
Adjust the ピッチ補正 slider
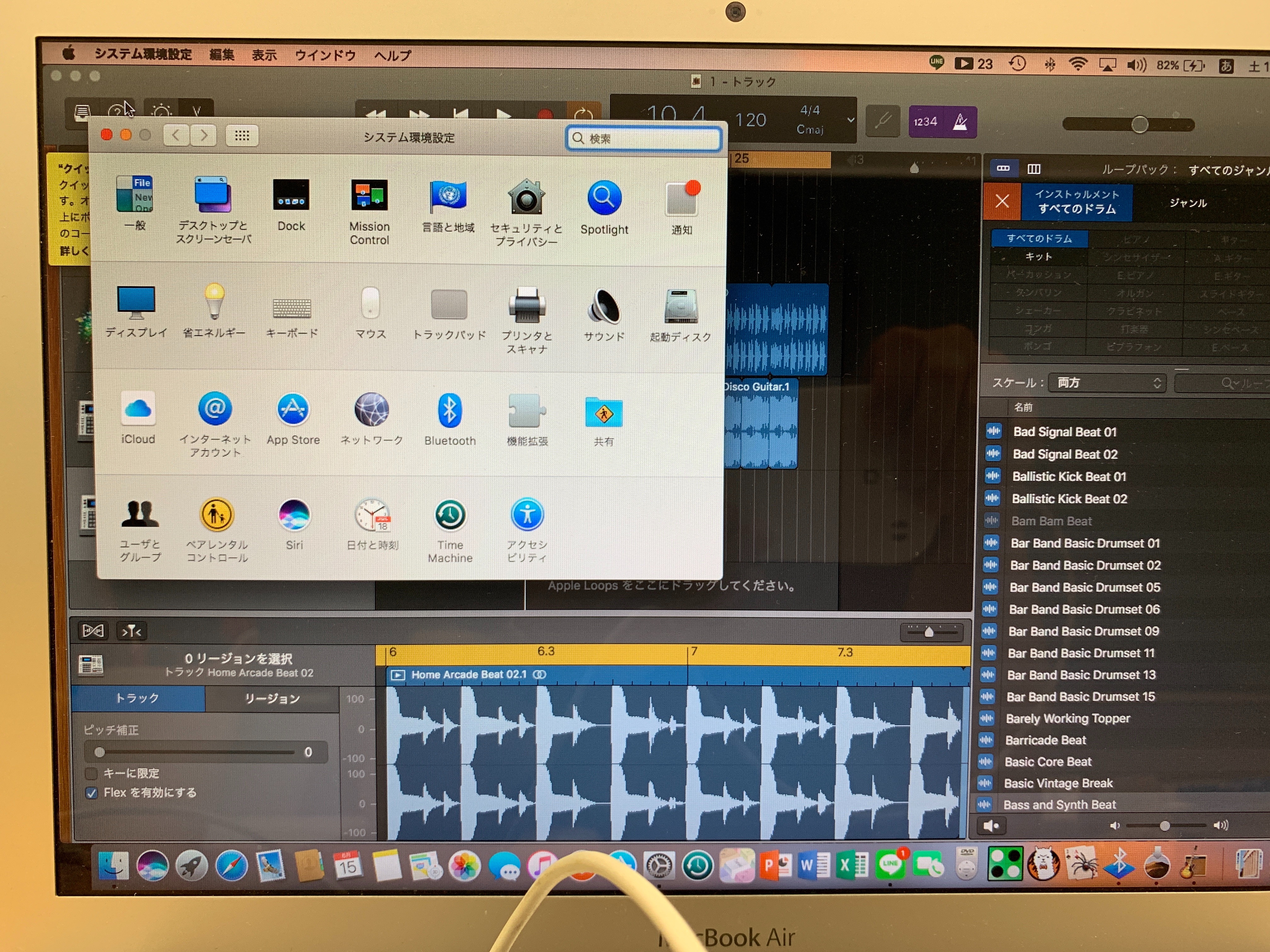100,752
